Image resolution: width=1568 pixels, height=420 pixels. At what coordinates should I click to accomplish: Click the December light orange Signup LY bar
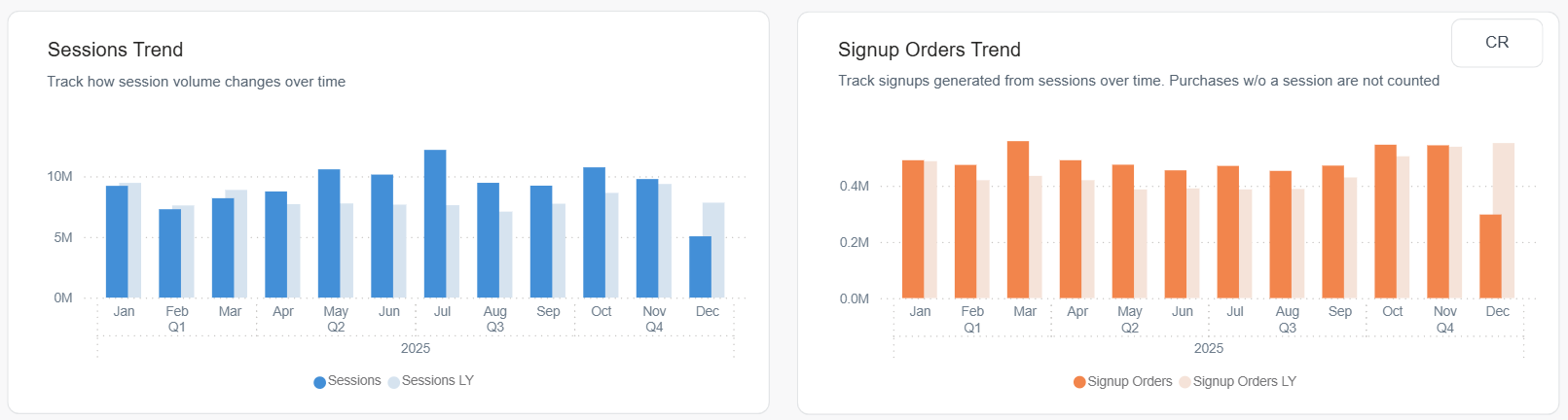click(1505, 220)
